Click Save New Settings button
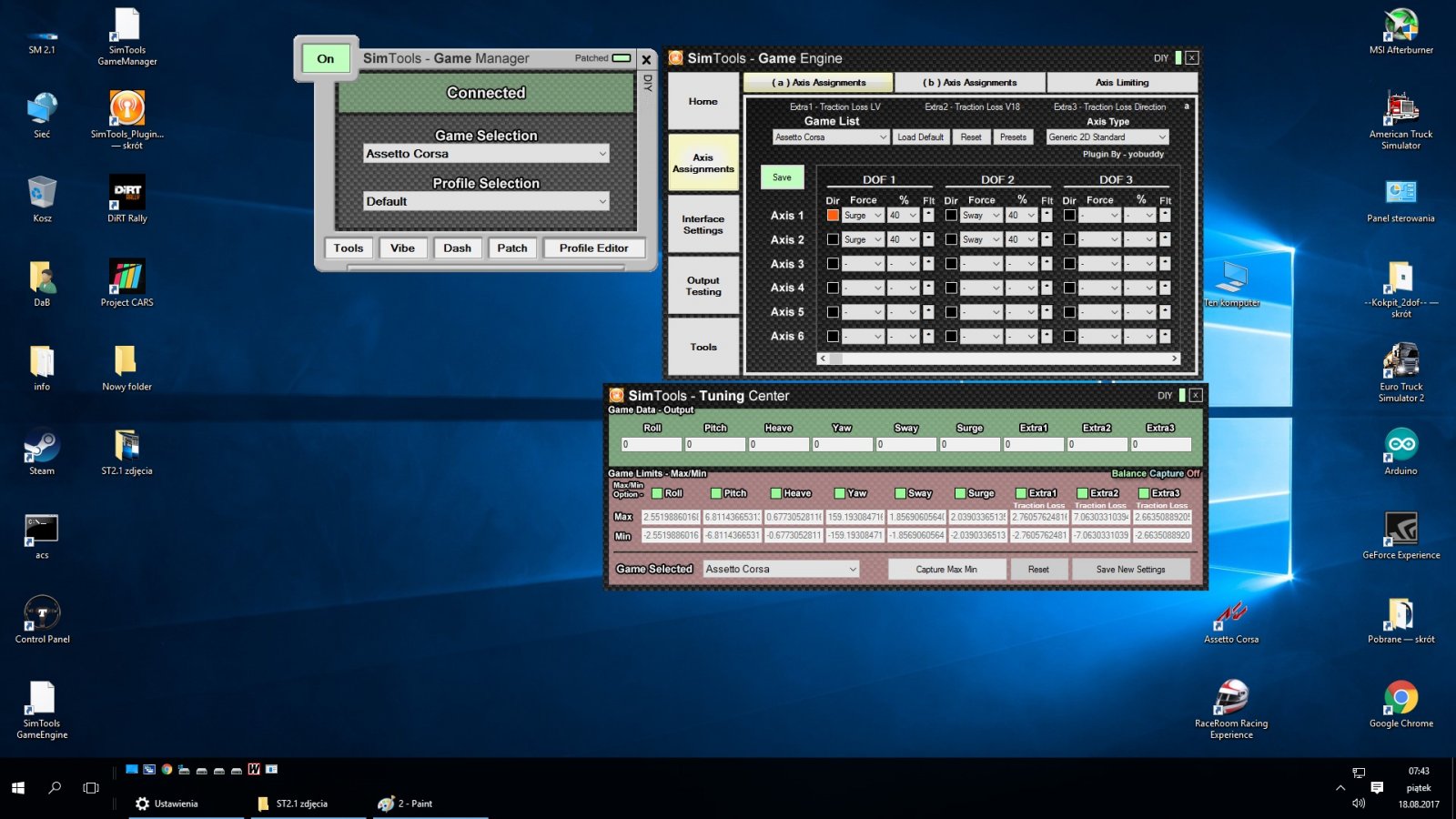The height and width of the screenshot is (819, 1456). click(x=1130, y=570)
